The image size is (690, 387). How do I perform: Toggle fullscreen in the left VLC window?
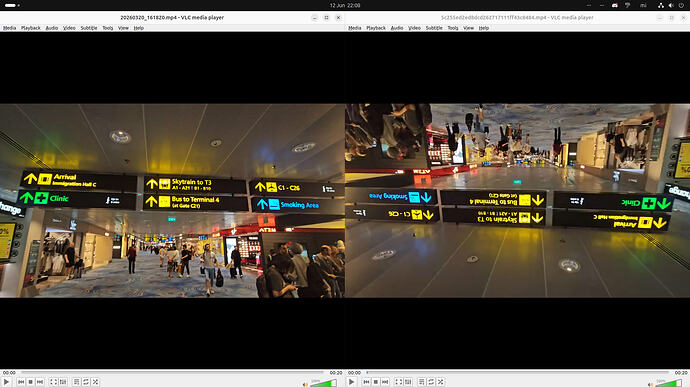53,382
